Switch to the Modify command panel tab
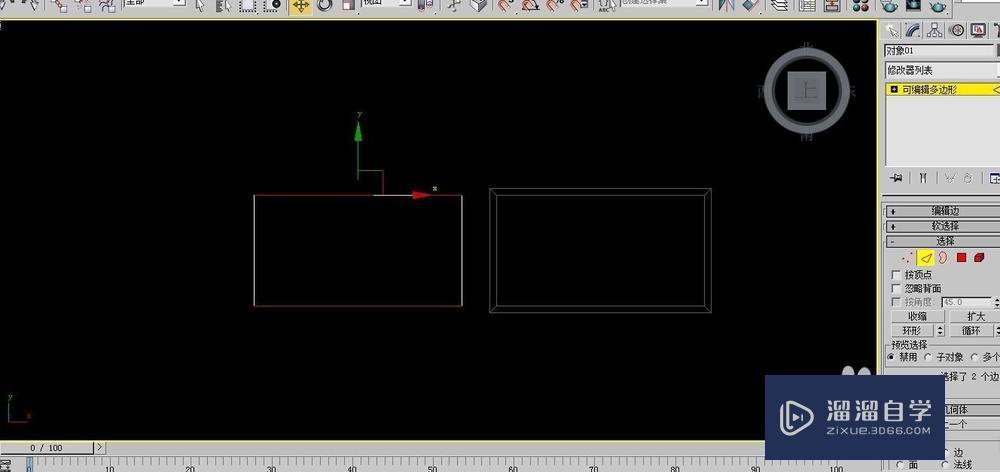1000x472 pixels. pos(913,30)
